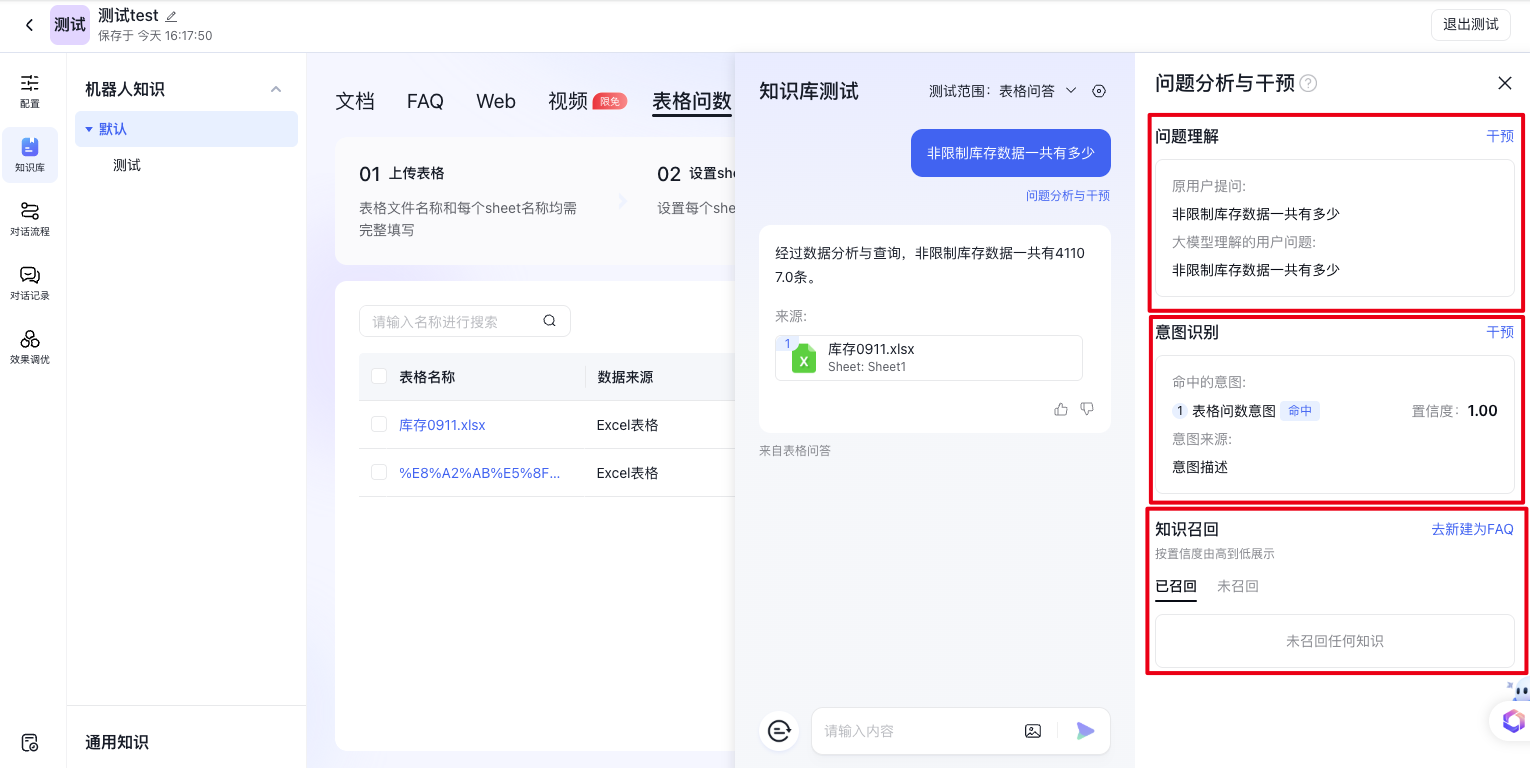The image size is (1530, 768).
Task: Thumbs up the table answer
Action: click(1061, 409)
